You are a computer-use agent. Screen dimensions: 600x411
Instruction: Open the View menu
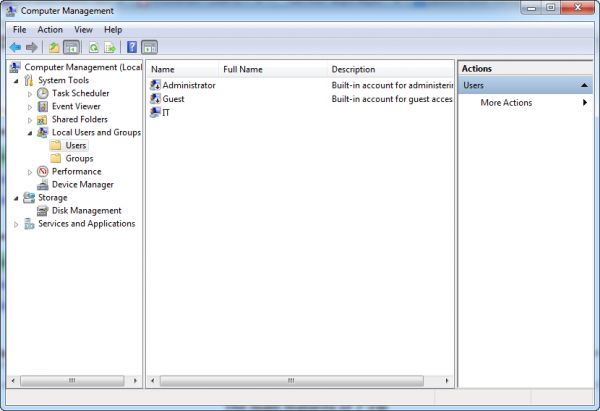[x=83, y=30]
